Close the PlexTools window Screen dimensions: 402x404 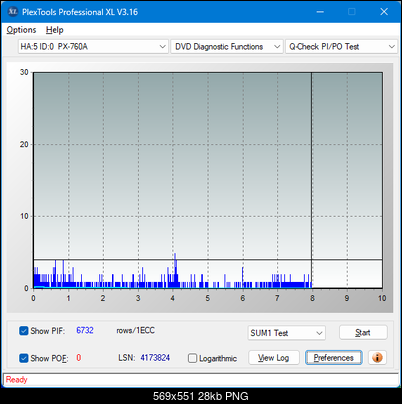tap(384, 12)
